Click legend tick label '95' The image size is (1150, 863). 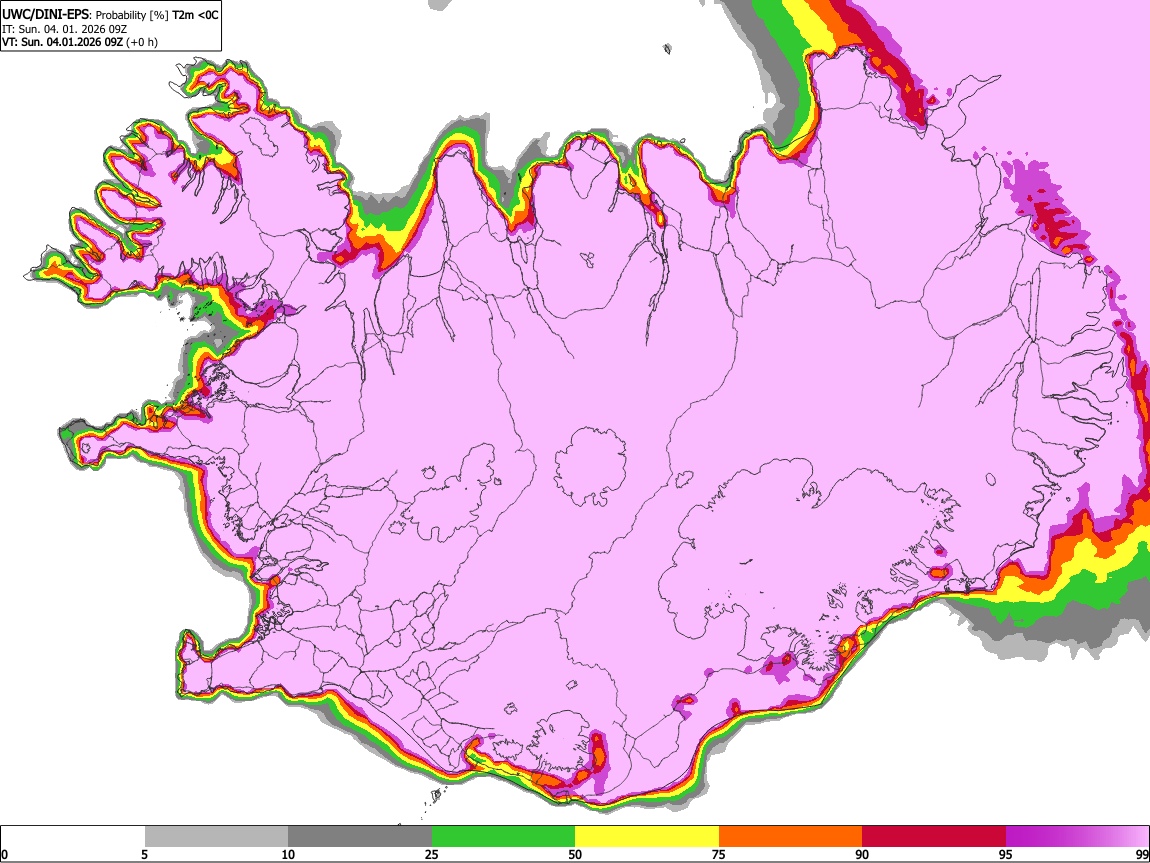pos(1006,854)
